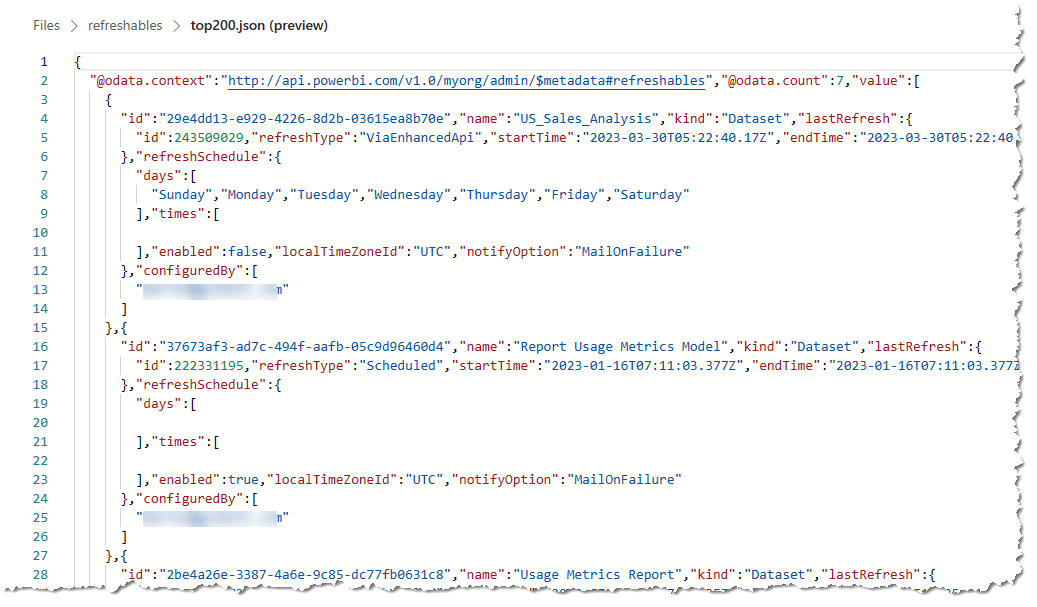Click line number 28 in the gutter
The height and width of the screenshot is (607, 1037).
[40, 574]
